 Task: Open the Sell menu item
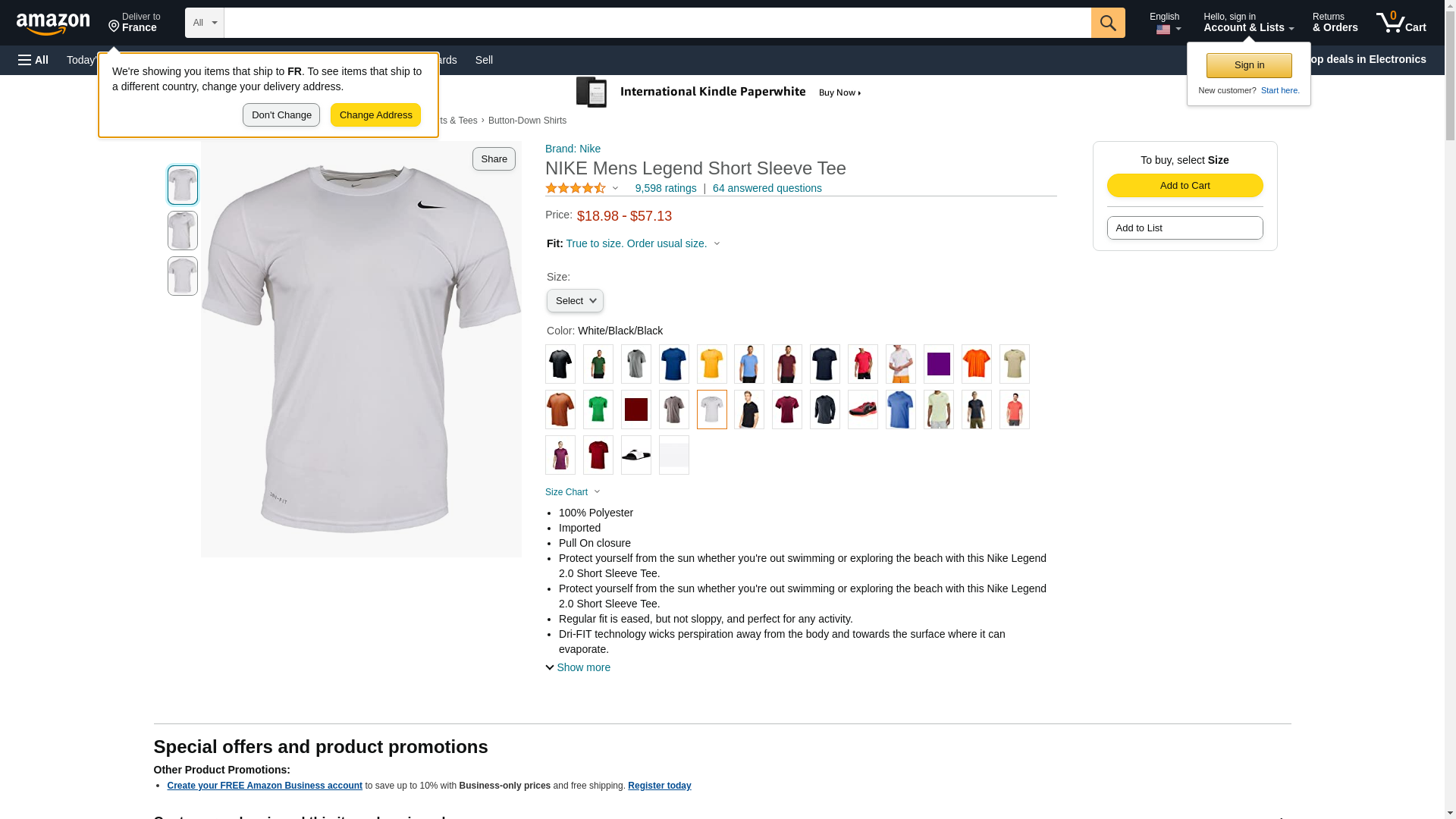[484, 60]
